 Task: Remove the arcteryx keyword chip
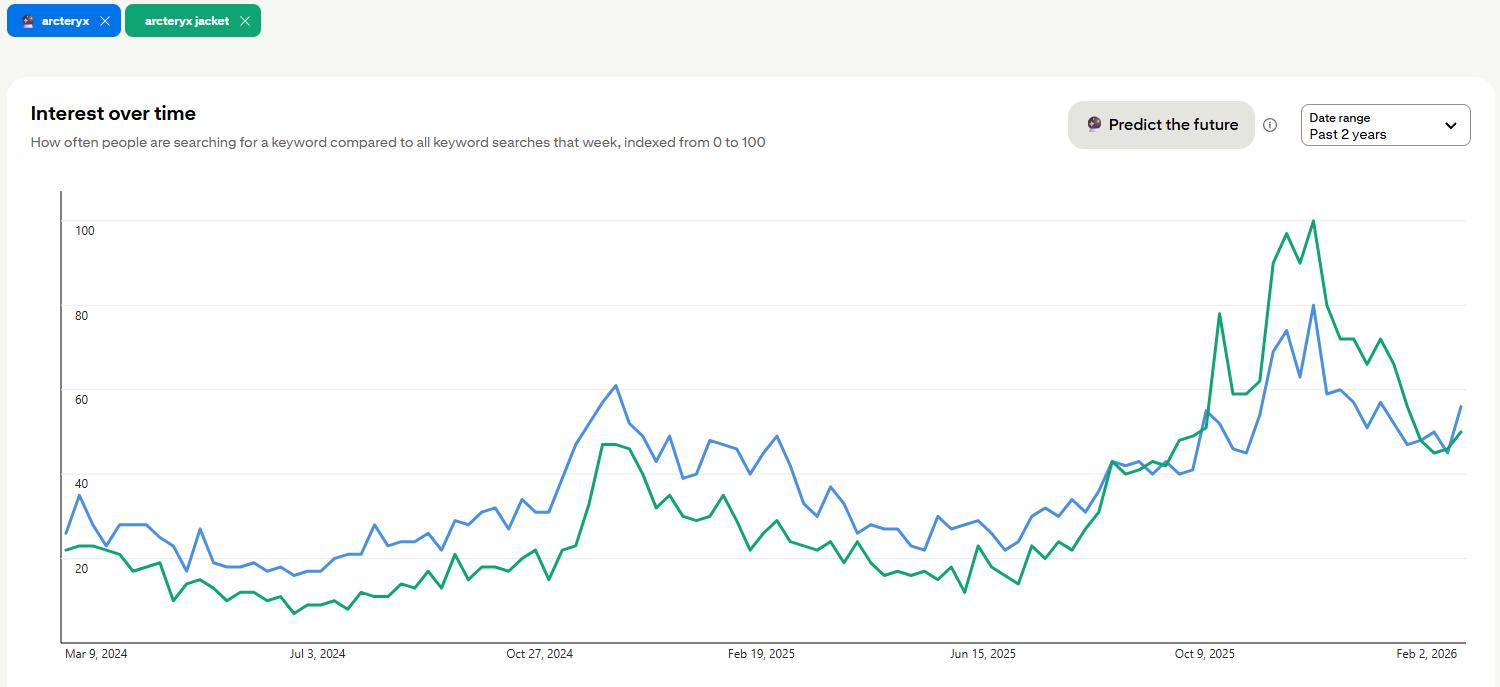pos(105,21)
